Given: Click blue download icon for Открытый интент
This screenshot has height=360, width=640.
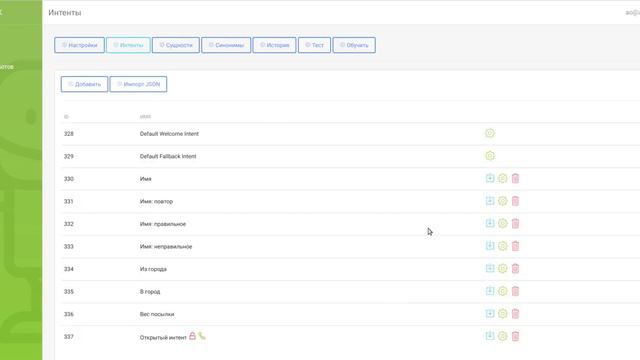Looking at the screenshot, I should click(x=490, y=336).
